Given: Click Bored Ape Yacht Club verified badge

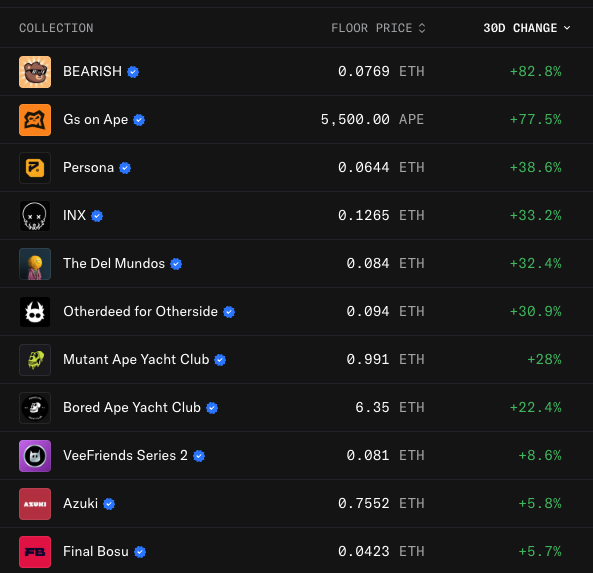Looking at the screenshot, I should click(212, 408).
